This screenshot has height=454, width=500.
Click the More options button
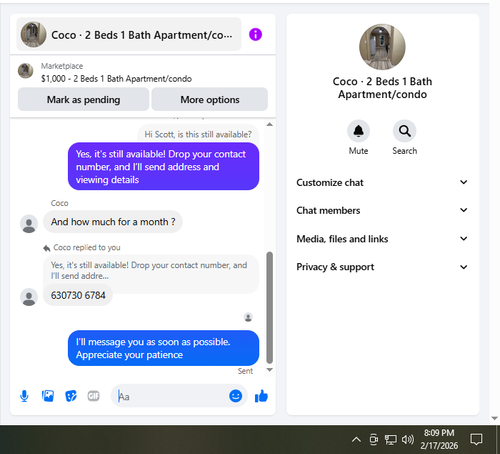(210, 99)
